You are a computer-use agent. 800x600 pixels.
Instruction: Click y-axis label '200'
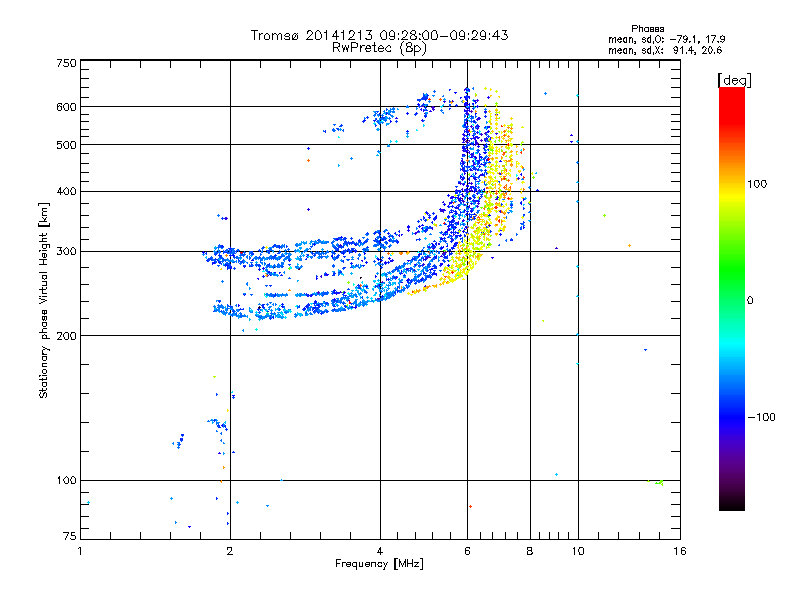click(x=66, y=336)
